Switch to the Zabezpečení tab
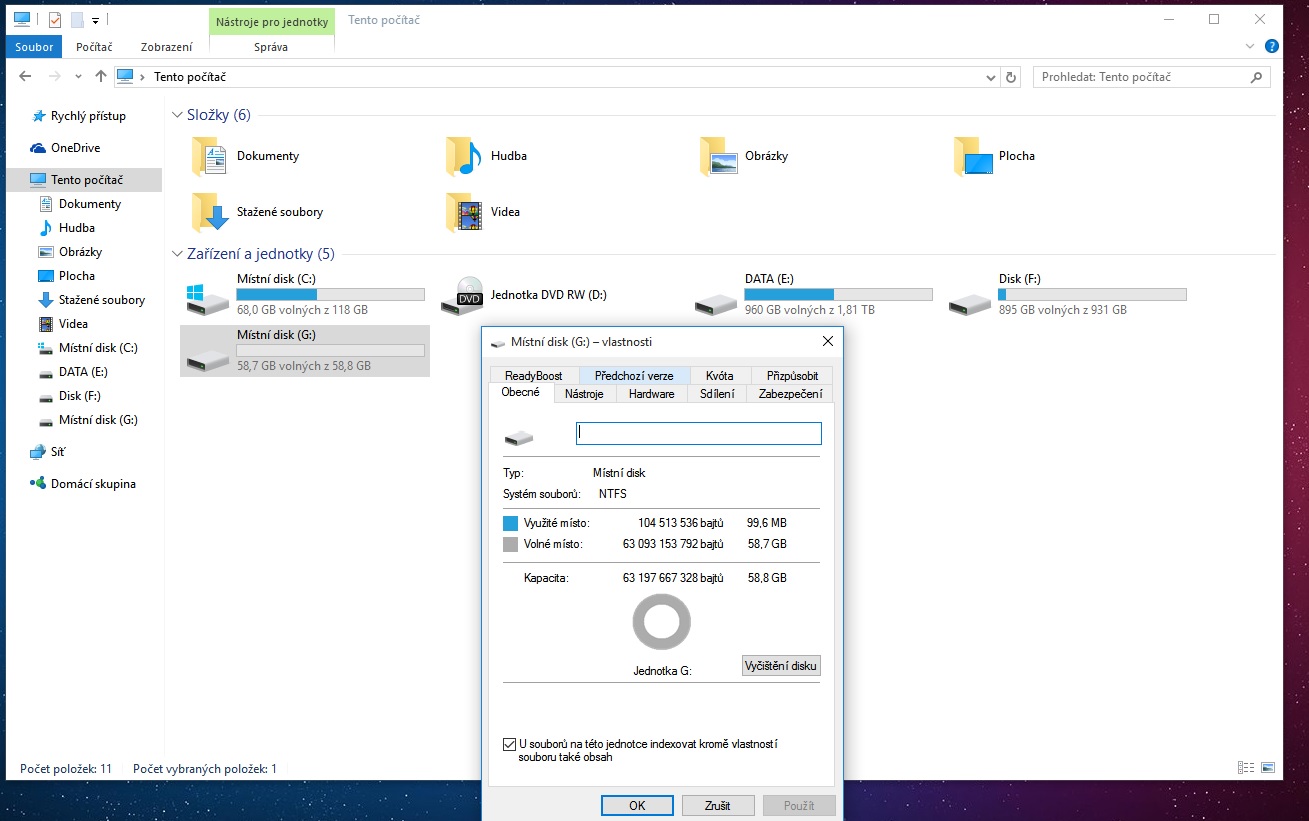Image resolution: width=1309 pixels, height=821 pixels. tap(790, 394)
